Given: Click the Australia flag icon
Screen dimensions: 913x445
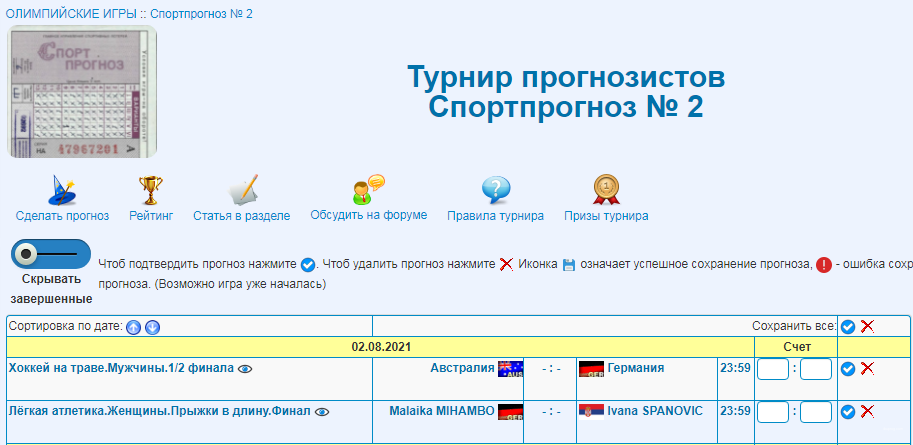Looking at the screenshot, I should pos(511,369).
